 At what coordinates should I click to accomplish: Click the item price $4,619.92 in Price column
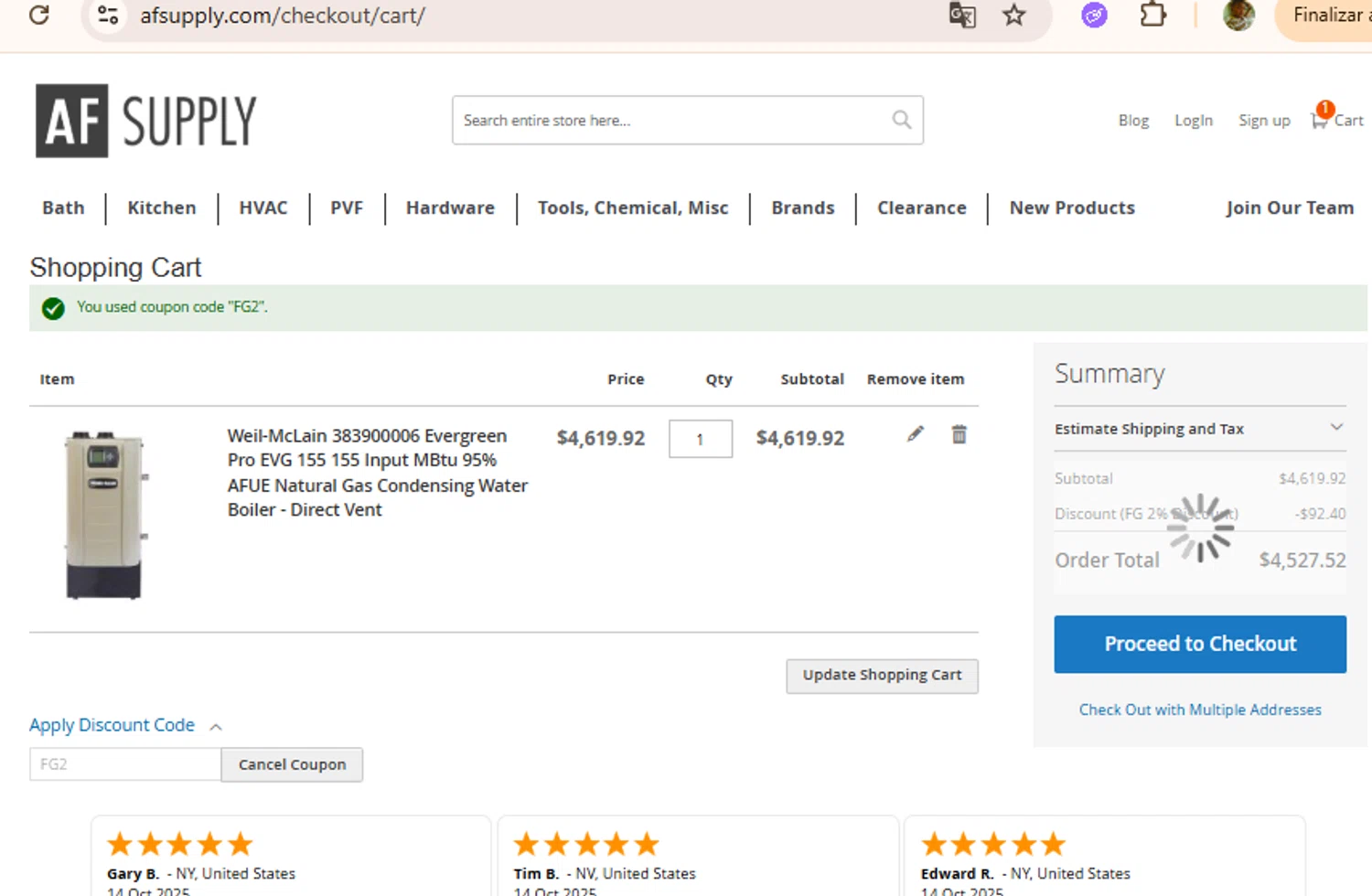pyautogui.click(x=601, y=439)
